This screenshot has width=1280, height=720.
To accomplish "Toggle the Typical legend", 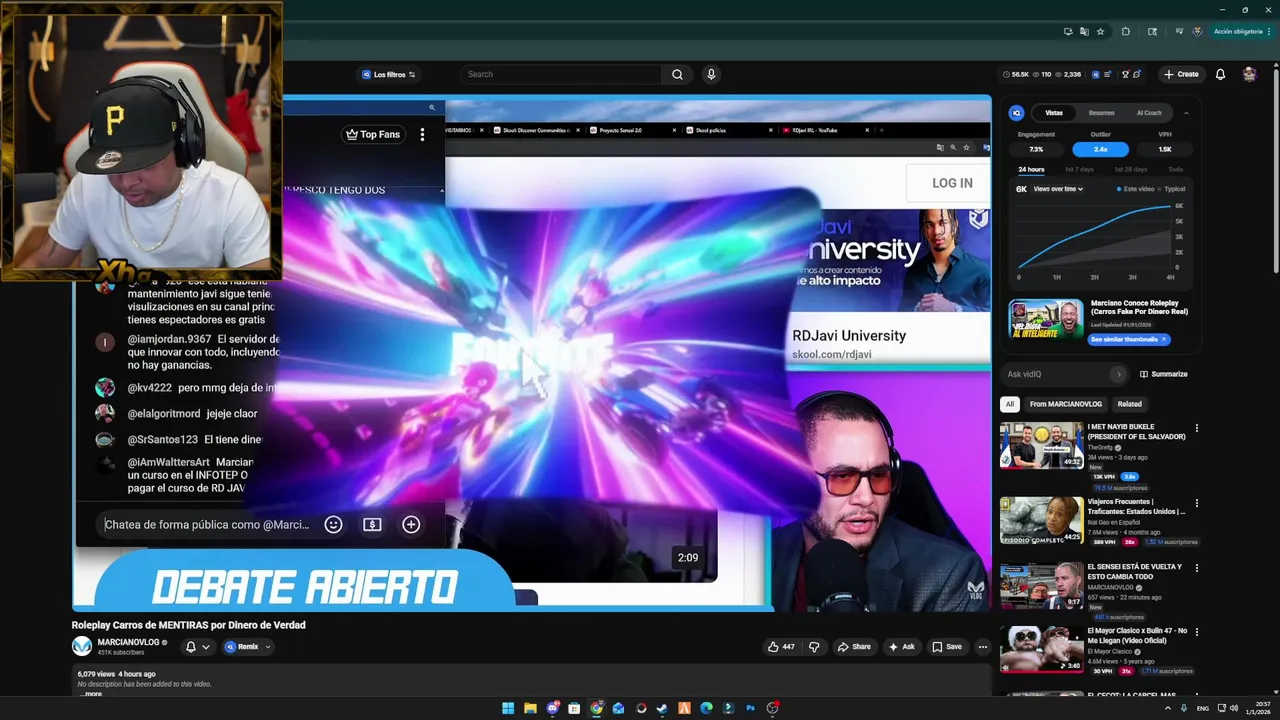I will click(x=1172, y=189).
